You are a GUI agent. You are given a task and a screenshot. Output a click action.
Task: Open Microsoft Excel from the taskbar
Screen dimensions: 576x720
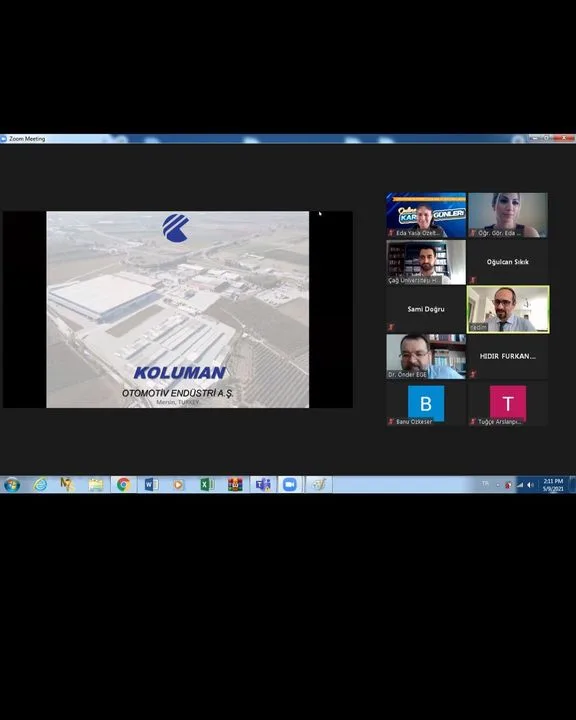[x=207, y=484]
